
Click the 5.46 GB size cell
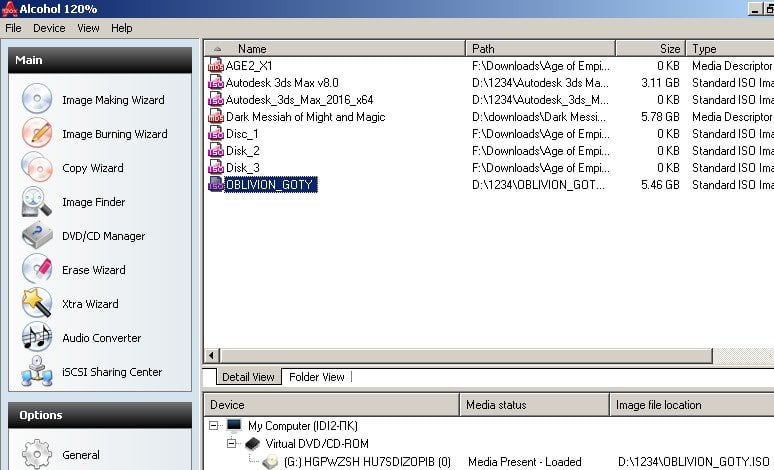[x=660, y=185]
